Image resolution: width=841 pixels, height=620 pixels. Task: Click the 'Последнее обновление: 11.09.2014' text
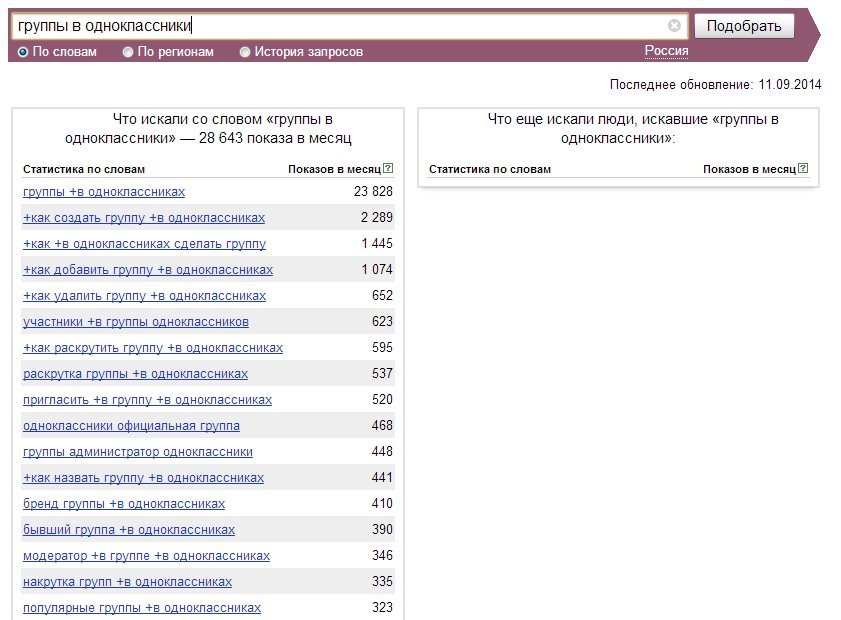click(715, 85)
